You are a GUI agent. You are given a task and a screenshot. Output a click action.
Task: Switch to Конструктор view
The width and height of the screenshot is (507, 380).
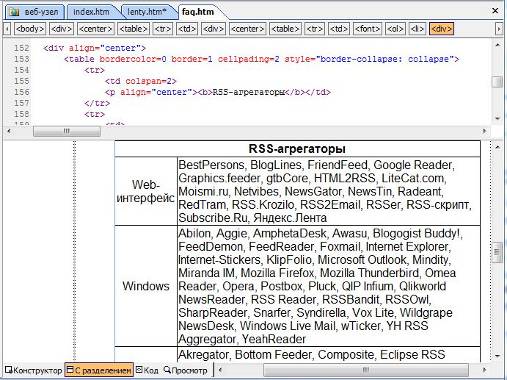tap(34, 370)
